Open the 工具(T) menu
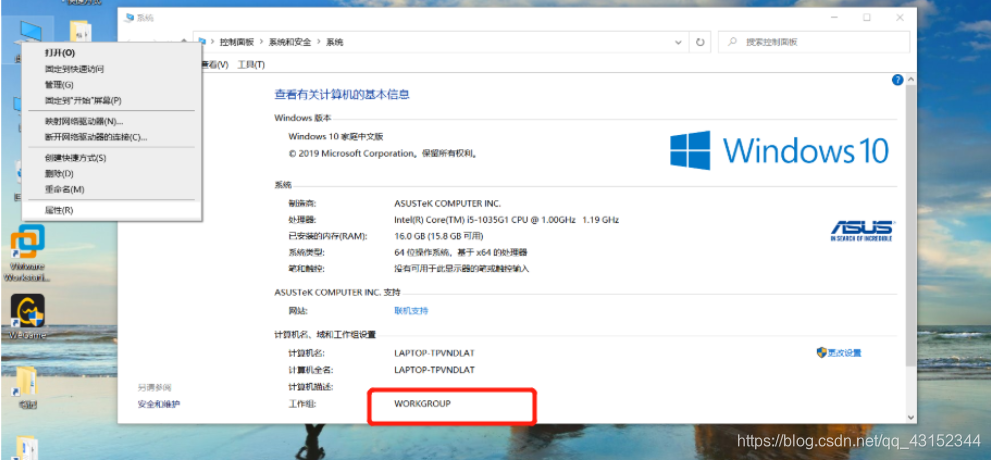The image size is (991, 460). 251,65
